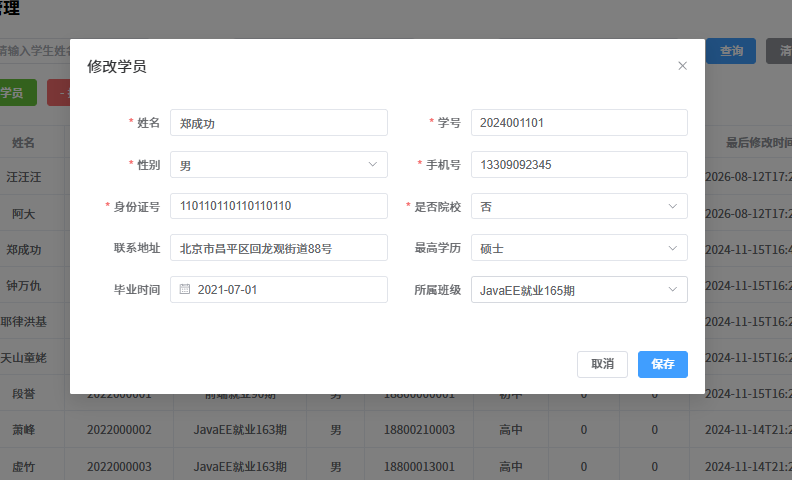Screen dimensions: 792x480
Task: Click JavaEE就业163期 in 萧峰 row
Action: click(x=240, y=430)
